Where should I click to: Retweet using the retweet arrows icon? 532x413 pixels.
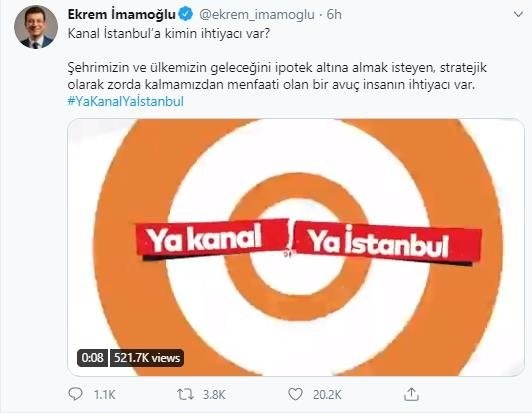(x=185, y=394)
